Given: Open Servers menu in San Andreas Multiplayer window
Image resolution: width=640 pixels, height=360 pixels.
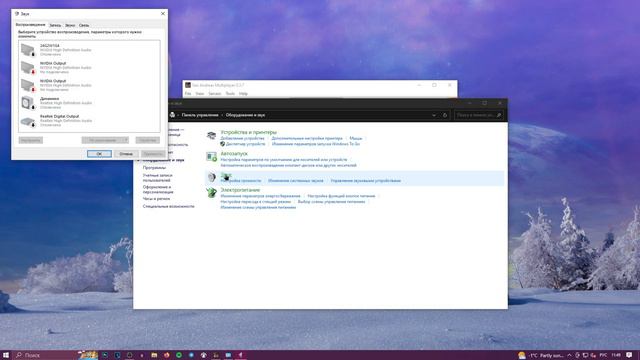Looking at the screenshot, I should coord(215,94).
